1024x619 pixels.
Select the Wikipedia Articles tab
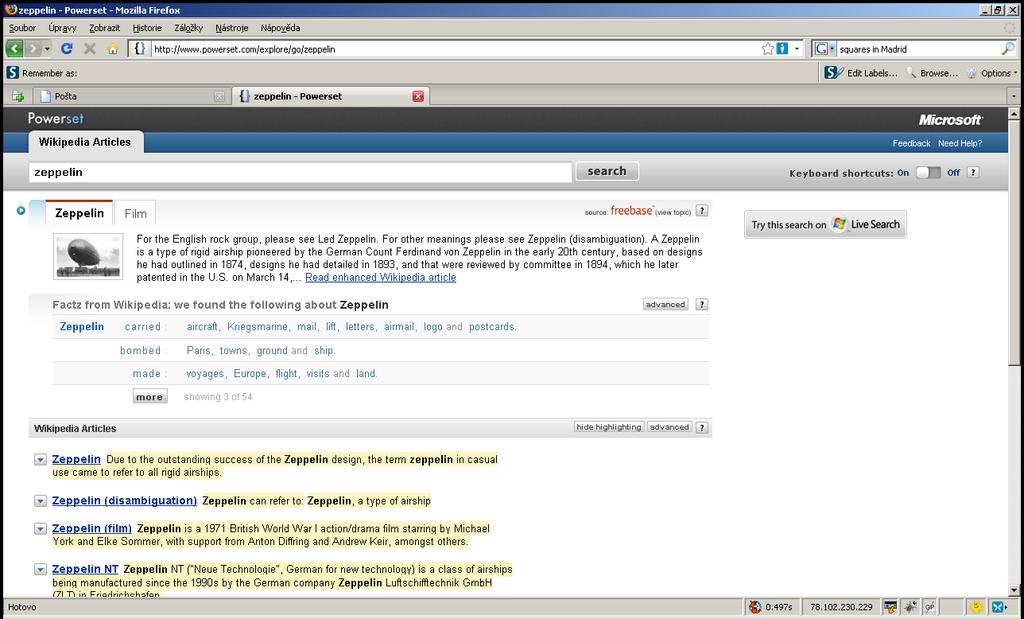85,142
